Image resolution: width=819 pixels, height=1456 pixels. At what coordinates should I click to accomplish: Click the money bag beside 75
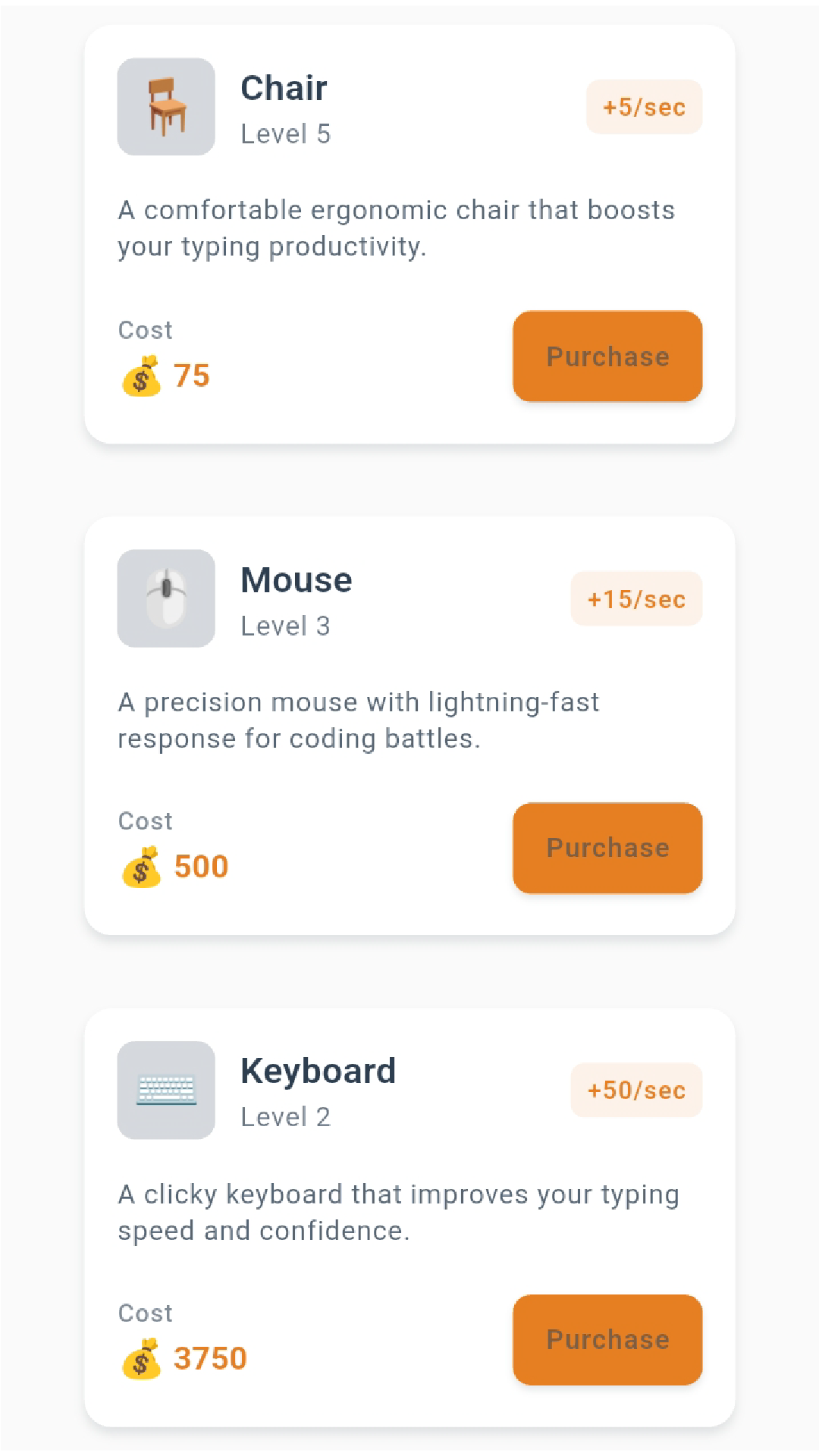[141, 376]
